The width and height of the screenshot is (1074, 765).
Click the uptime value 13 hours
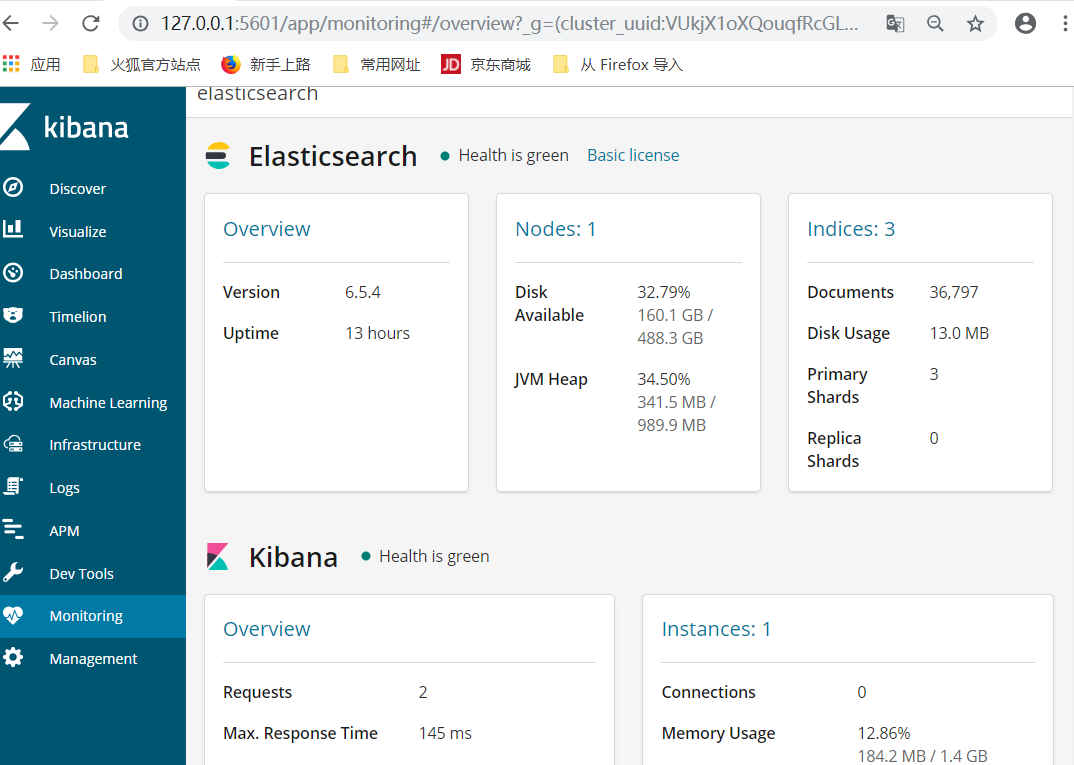377,333
